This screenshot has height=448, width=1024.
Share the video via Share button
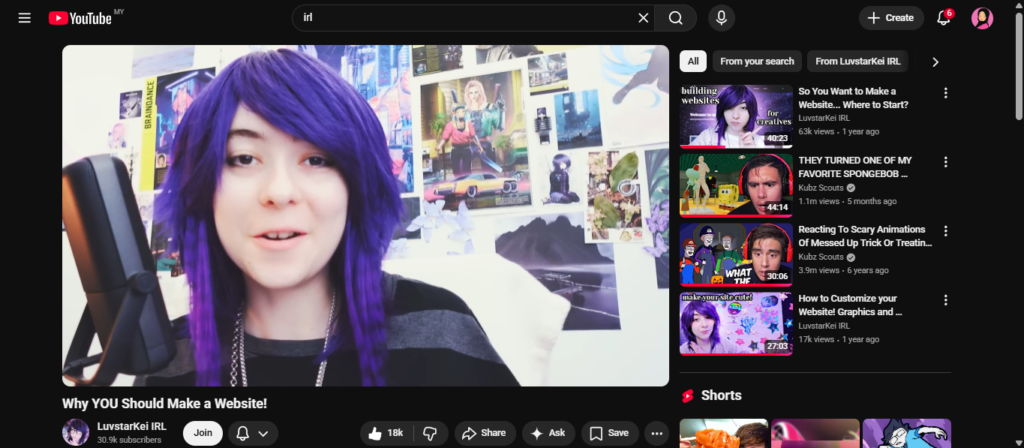click(x=484, y=433)
